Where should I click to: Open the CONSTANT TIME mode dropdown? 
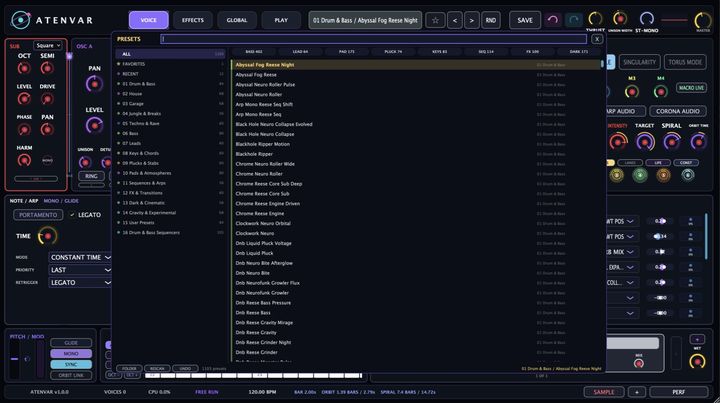click(80, 257)
